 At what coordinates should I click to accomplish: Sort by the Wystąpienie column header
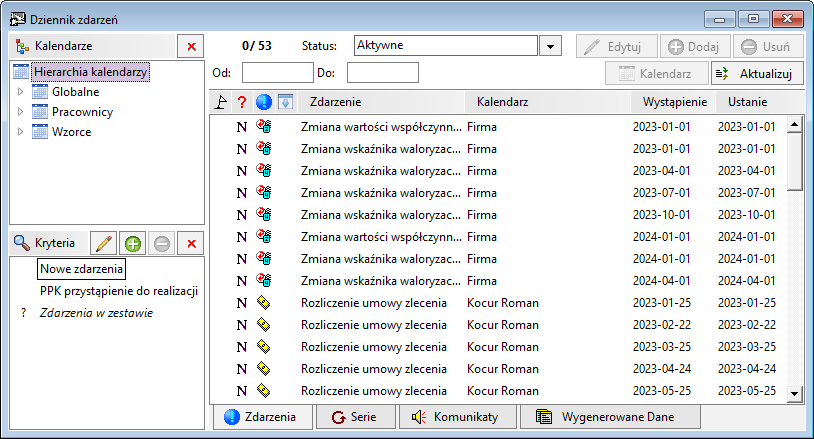click(x=674, y=102)
